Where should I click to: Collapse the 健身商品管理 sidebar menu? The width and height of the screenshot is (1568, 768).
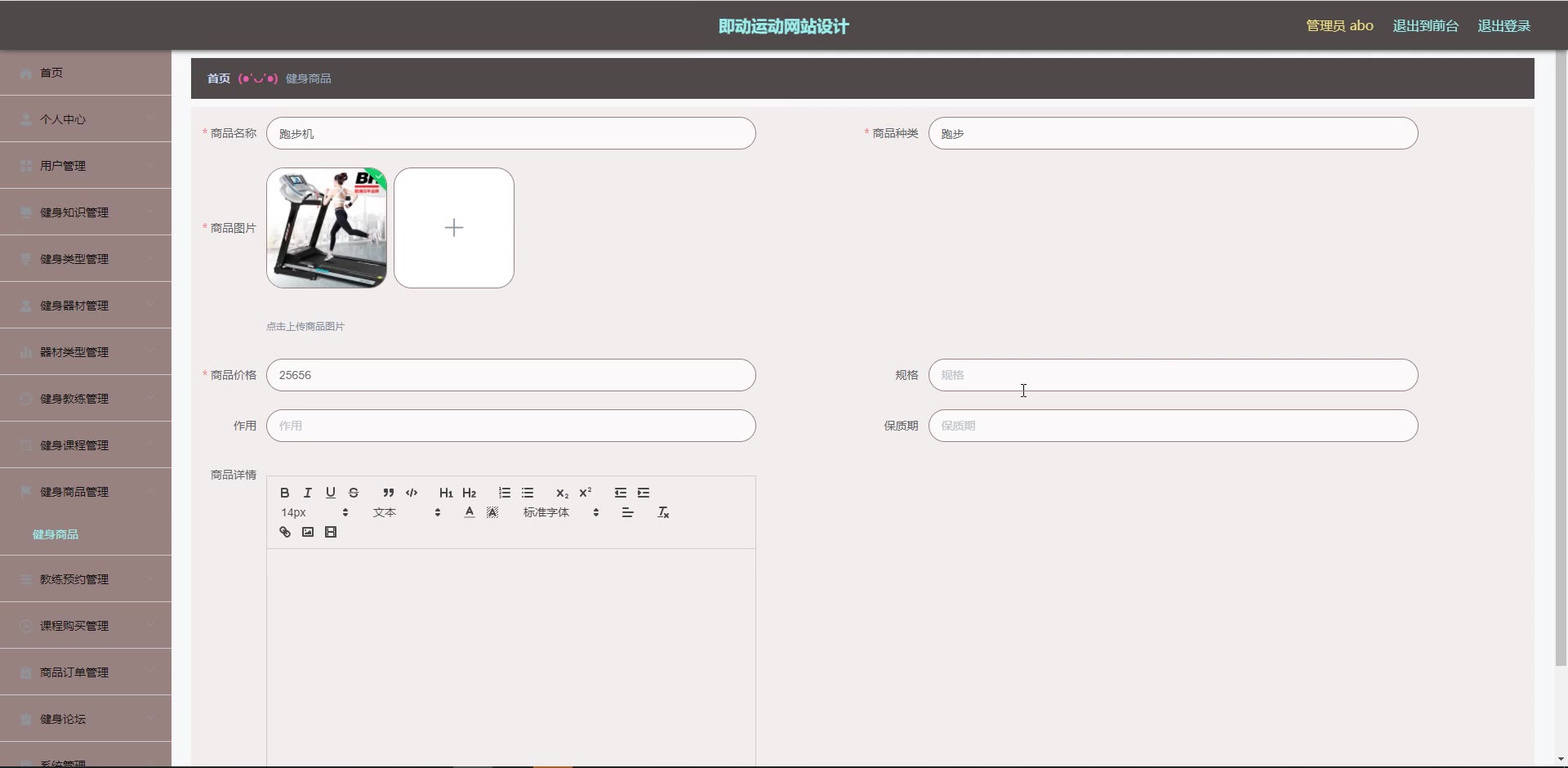tap(86, 492)
